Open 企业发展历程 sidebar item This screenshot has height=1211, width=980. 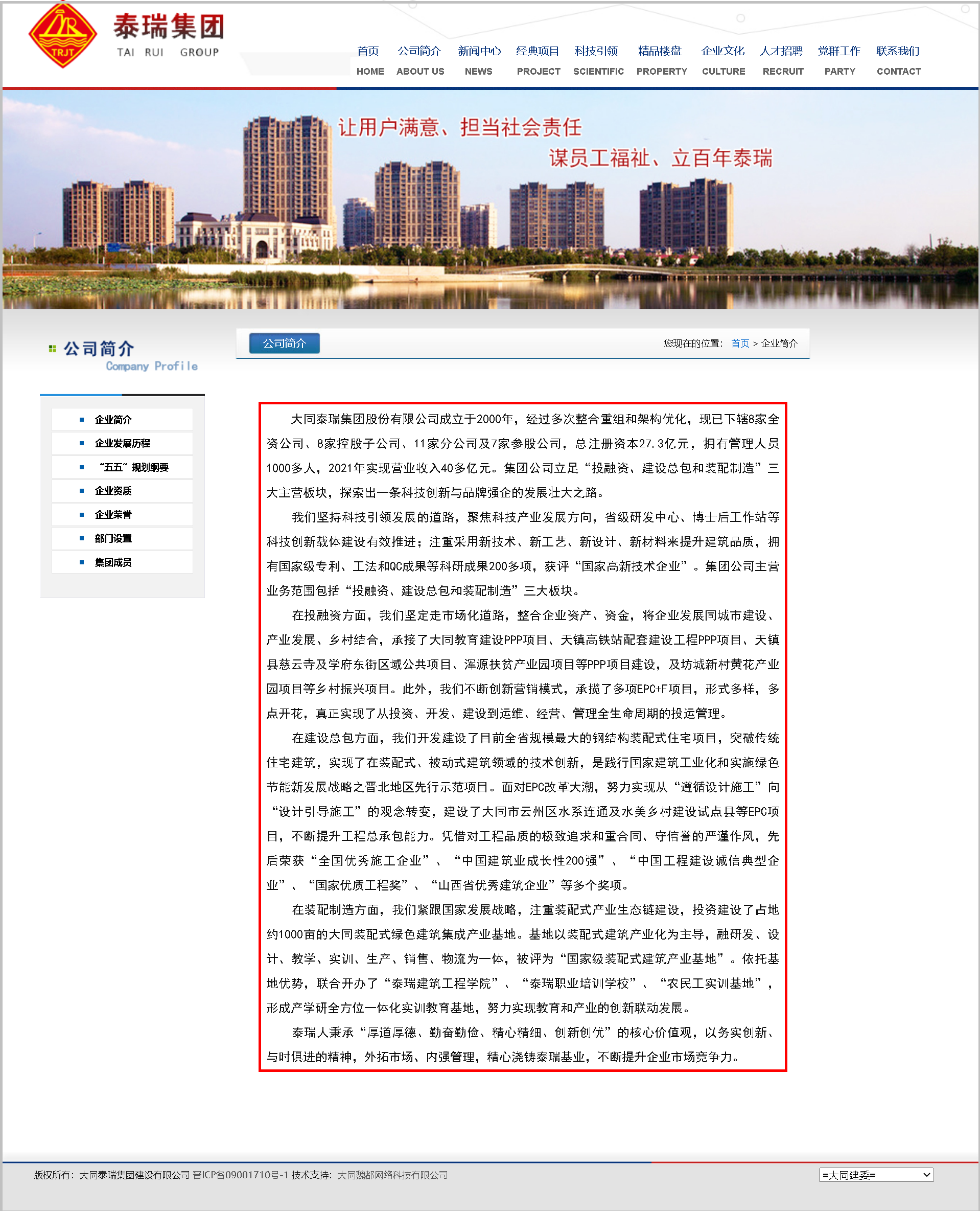click(x=123, y=443)
